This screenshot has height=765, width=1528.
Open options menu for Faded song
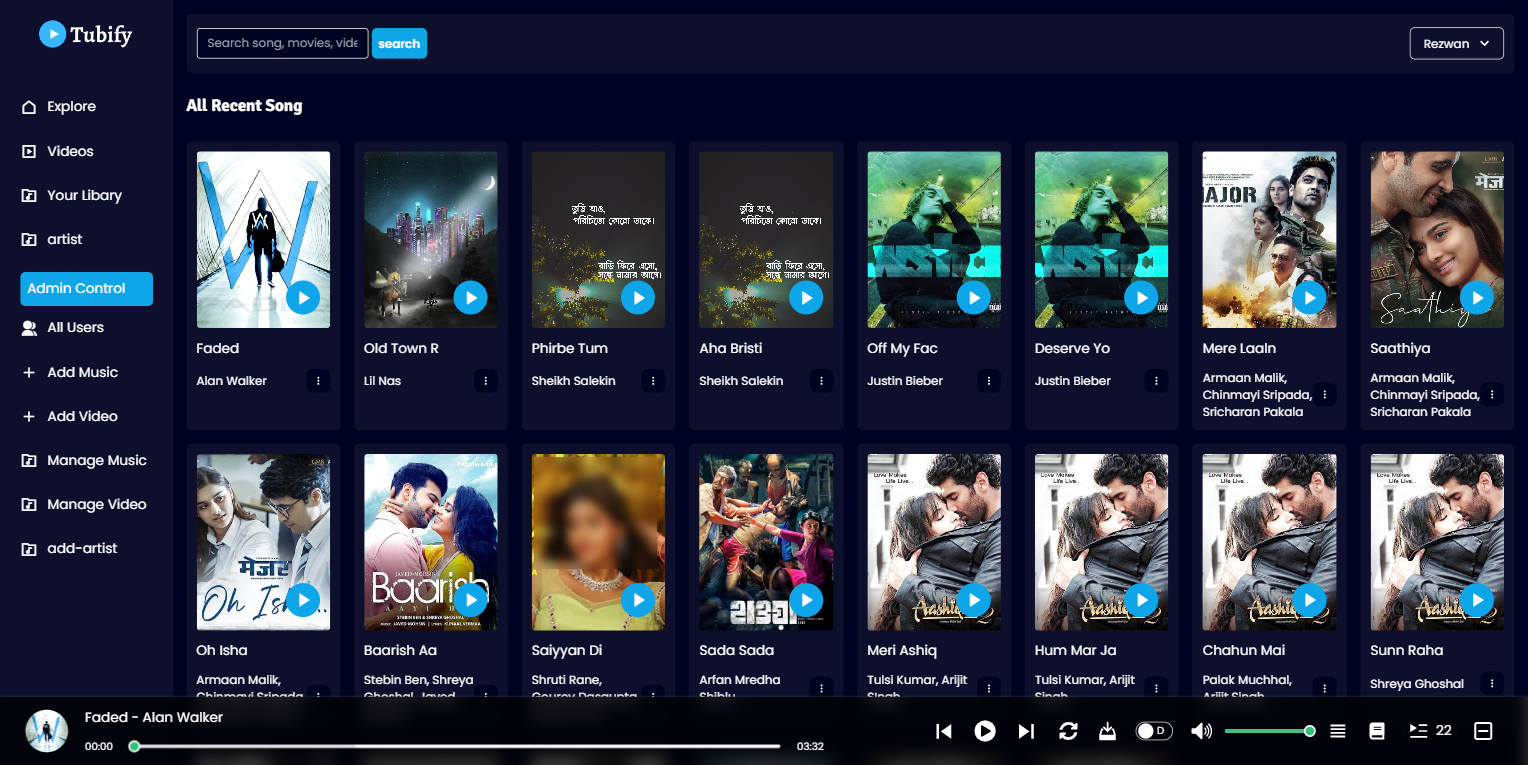pyautogui.click(x=318, y=381)
